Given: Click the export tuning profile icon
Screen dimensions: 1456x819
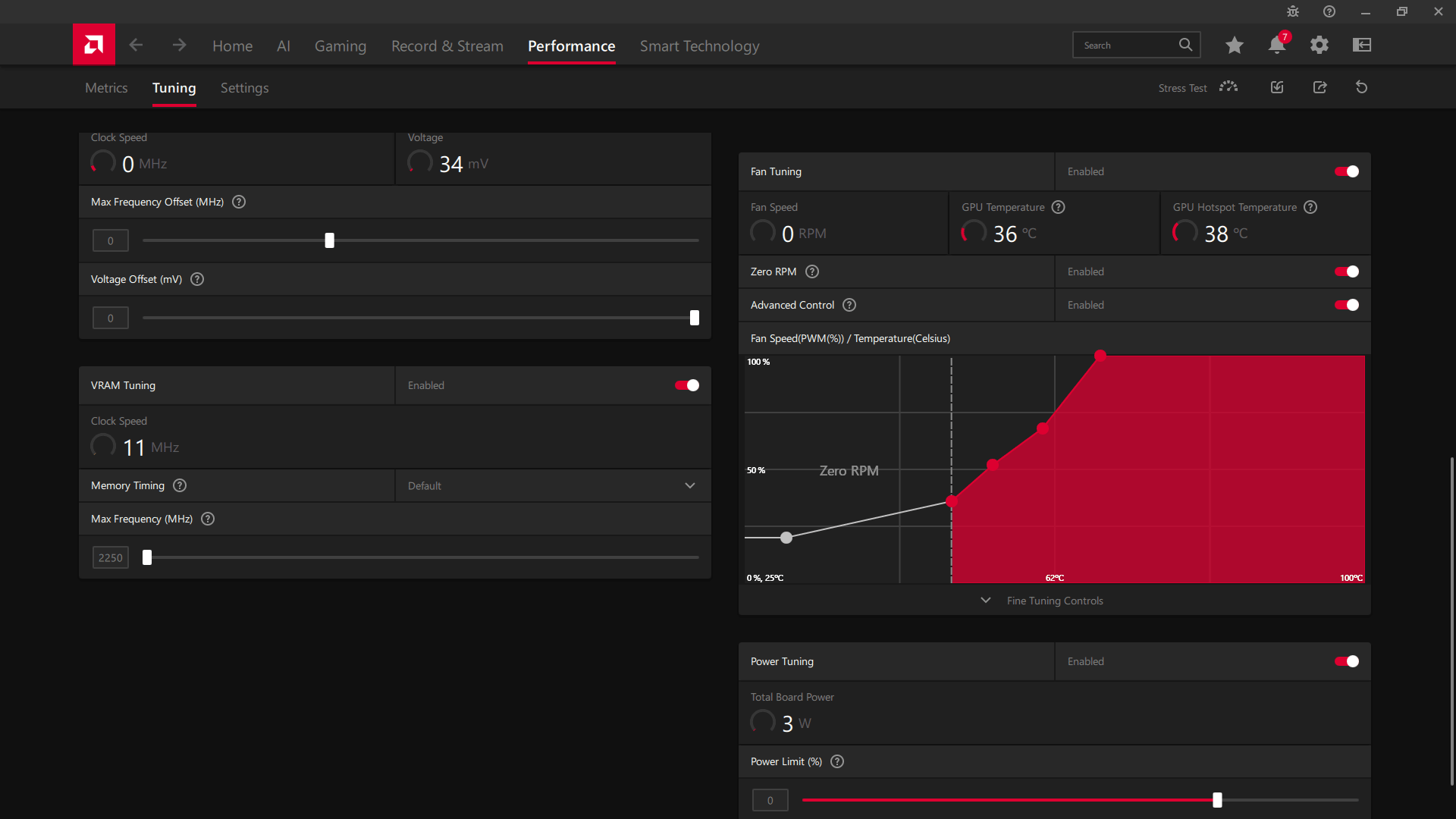Looking at the screenshot, I should tap(1320, 87).
